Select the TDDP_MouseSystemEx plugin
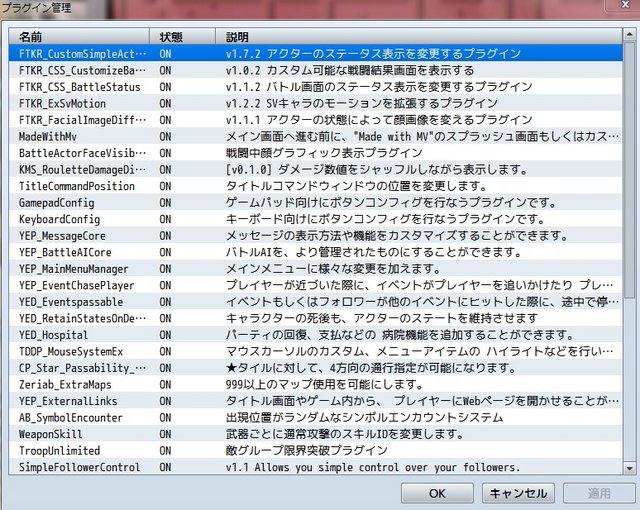 click(x=316, y=351)
